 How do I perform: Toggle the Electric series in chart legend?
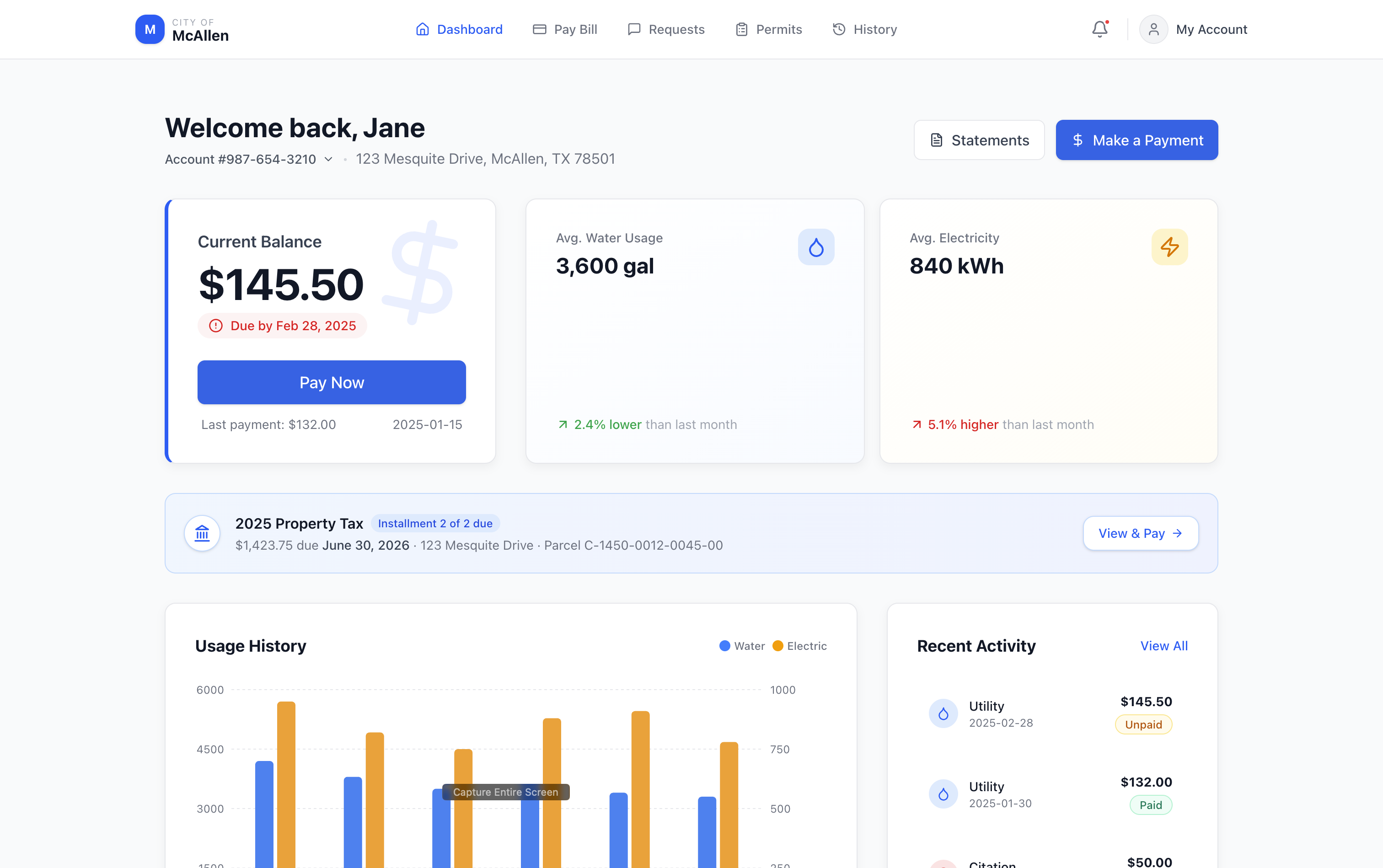799,646
